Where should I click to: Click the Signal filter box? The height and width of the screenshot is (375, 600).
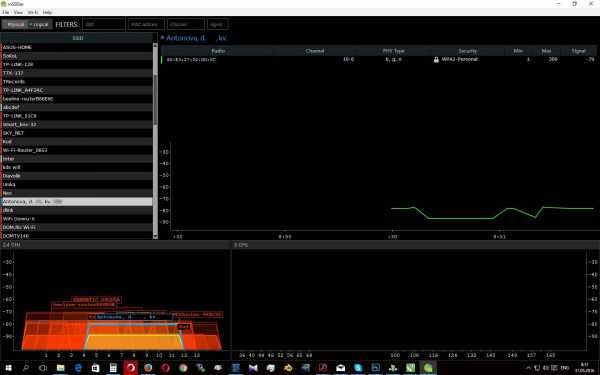[217, 24]
